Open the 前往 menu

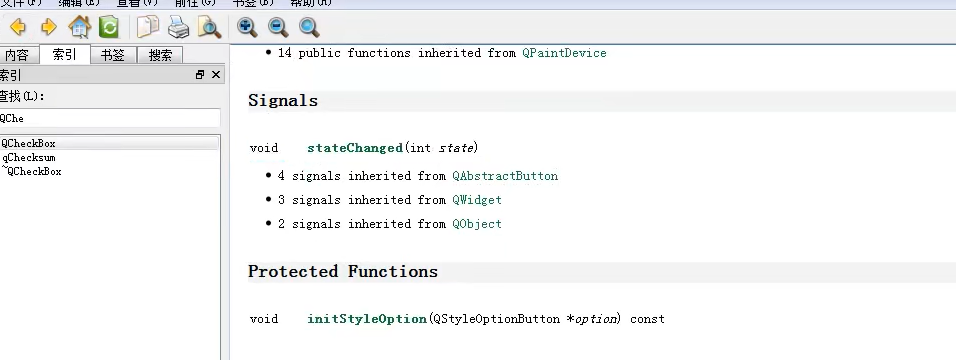coord(195,3)
